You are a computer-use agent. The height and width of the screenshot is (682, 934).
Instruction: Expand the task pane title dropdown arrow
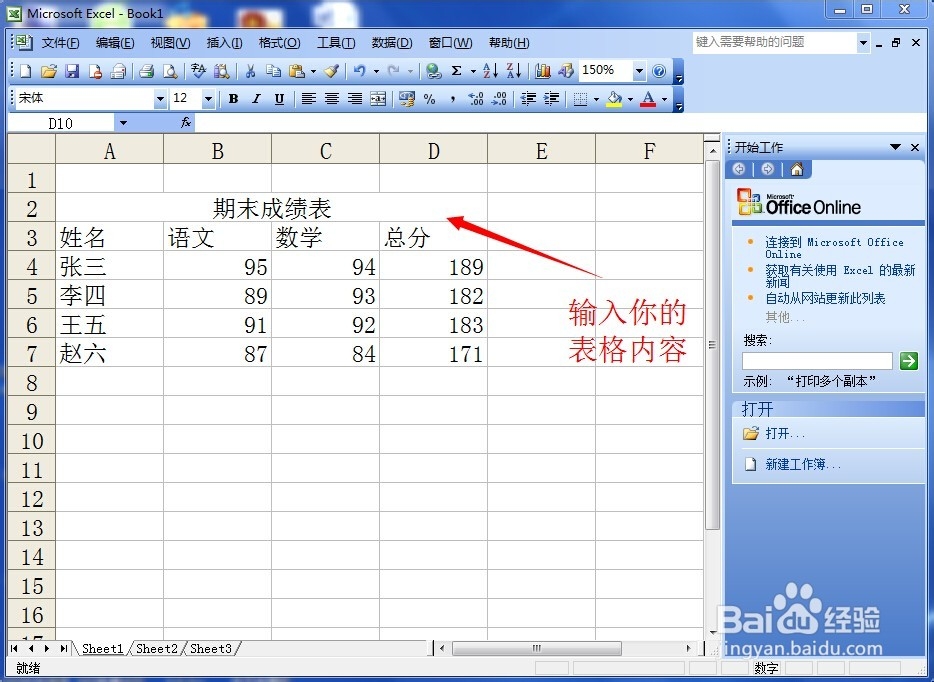[x=895, y=147]
